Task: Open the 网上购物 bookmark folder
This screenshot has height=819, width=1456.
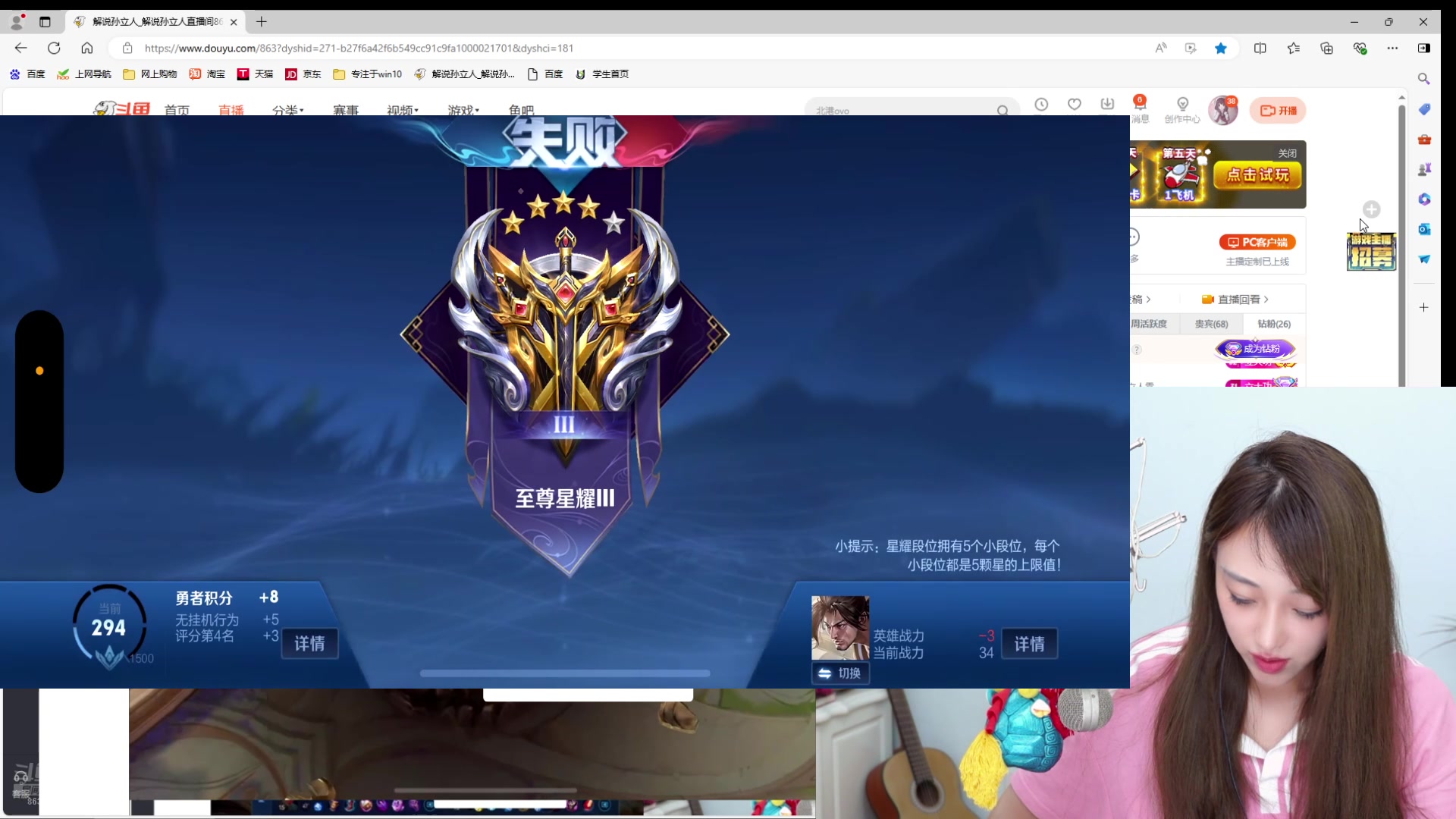Action: point(150,74)
